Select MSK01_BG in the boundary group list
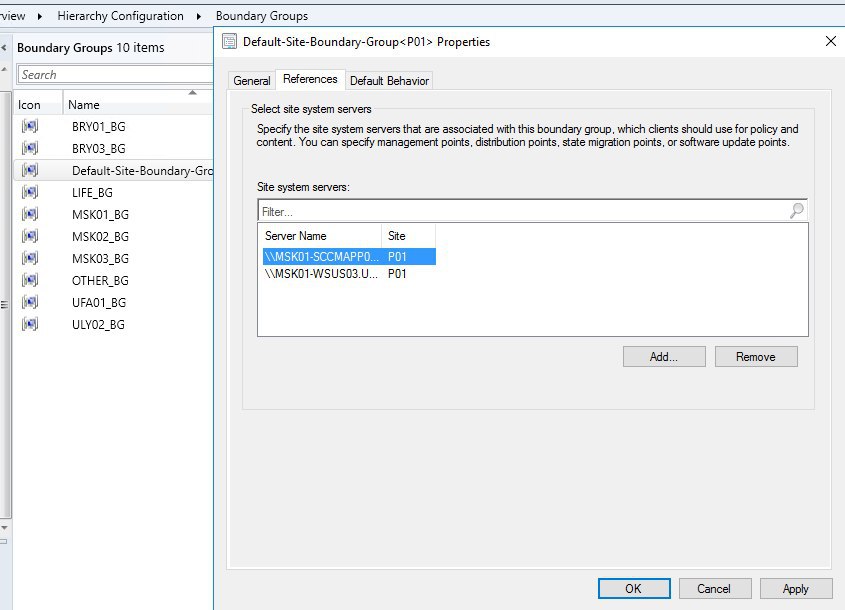 click(100, 215)
